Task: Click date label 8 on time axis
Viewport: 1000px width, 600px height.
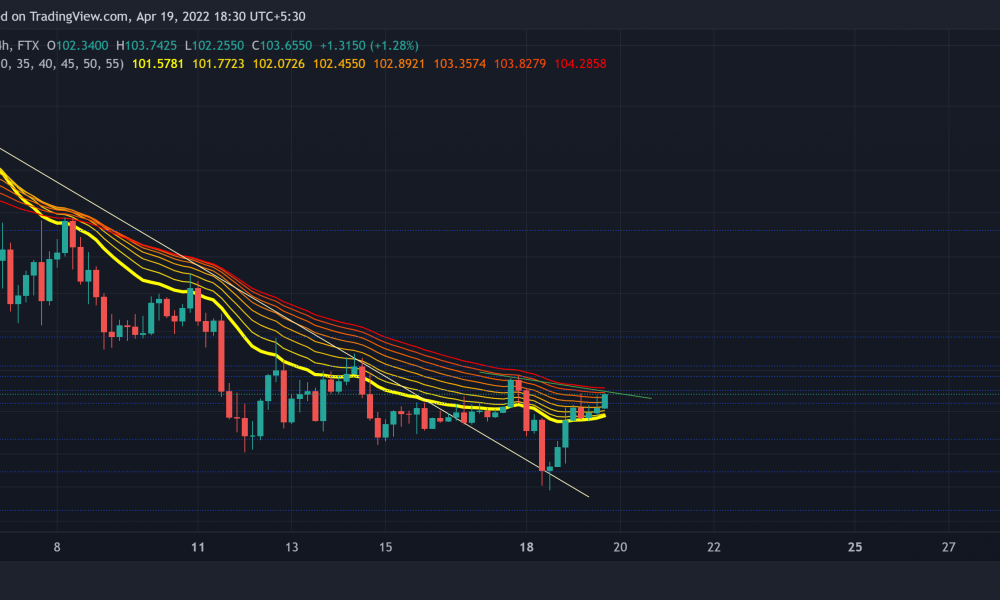Action: [57, 547]
